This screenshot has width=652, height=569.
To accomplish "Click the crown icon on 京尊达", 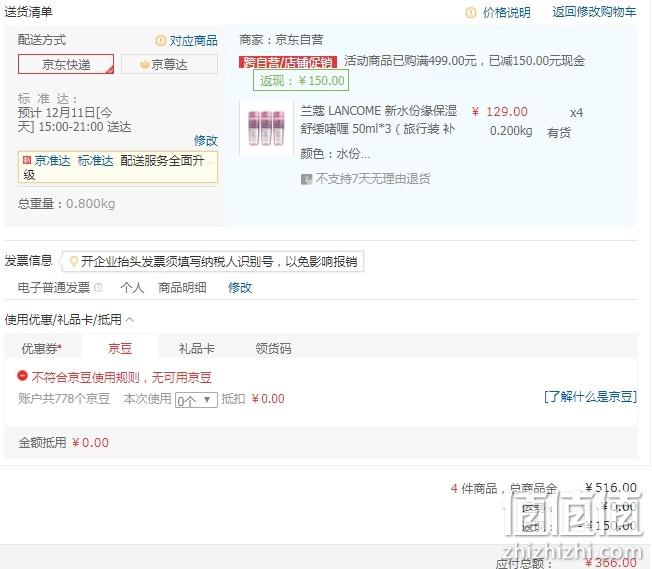I will coord(145,64).
